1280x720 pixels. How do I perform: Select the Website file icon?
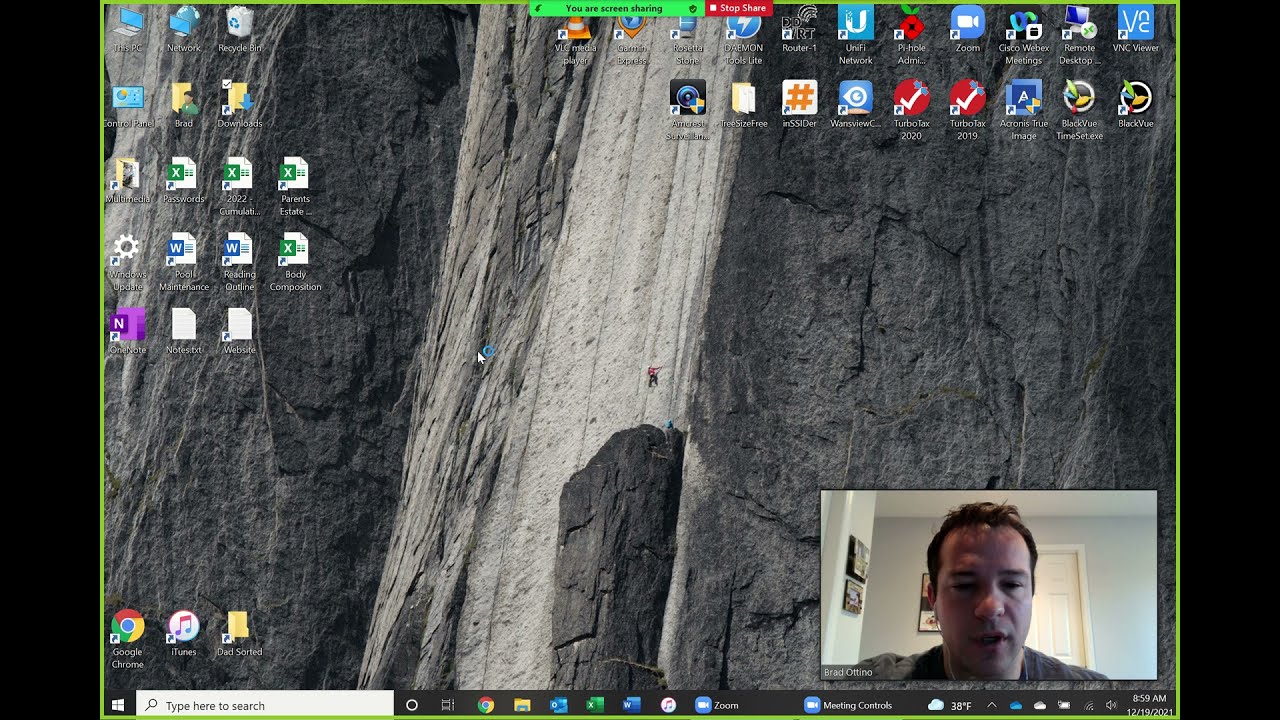click(239, 332)
